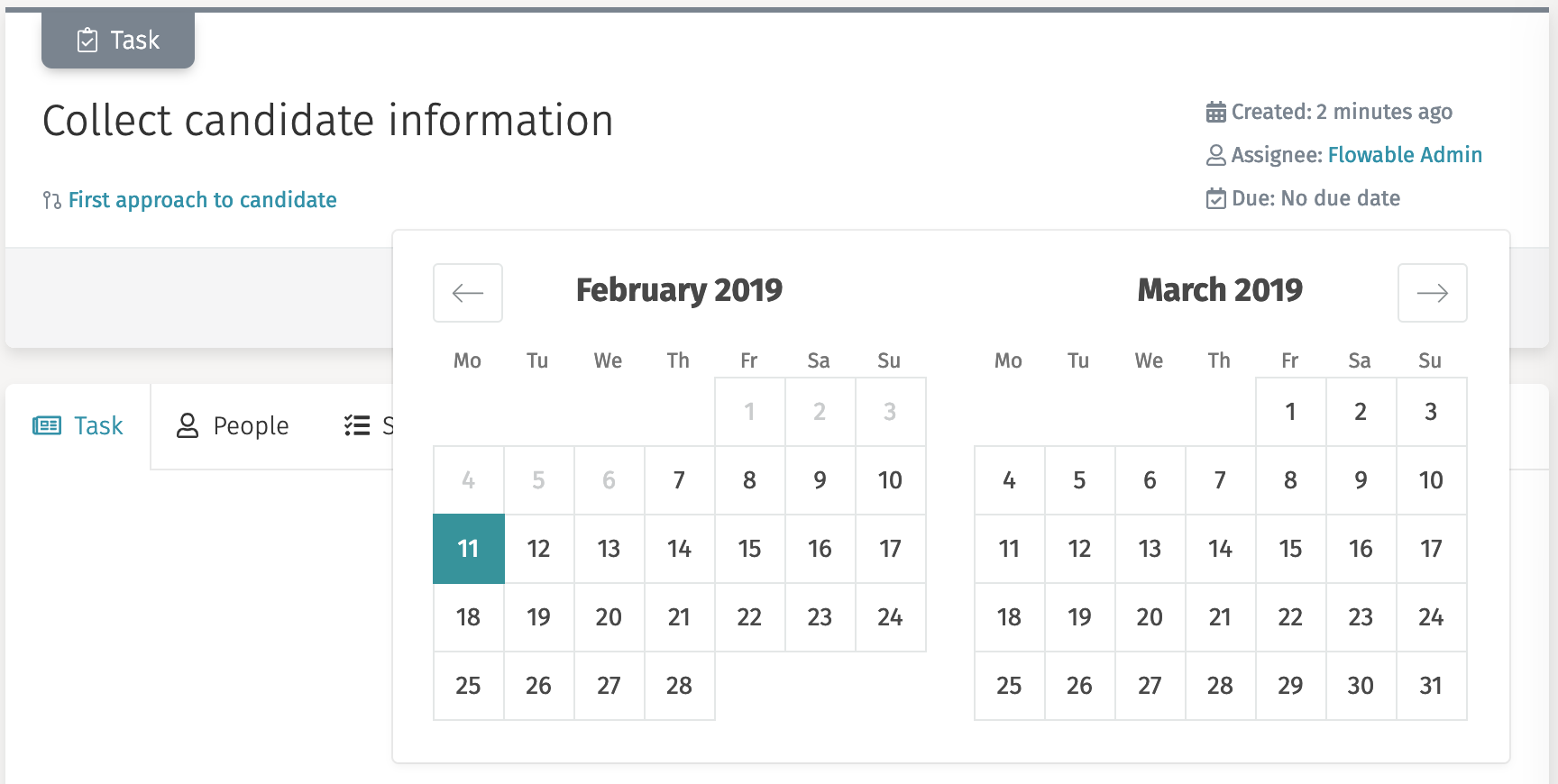
Task: Click the person icon next to Assignee
Action: 1216,154
